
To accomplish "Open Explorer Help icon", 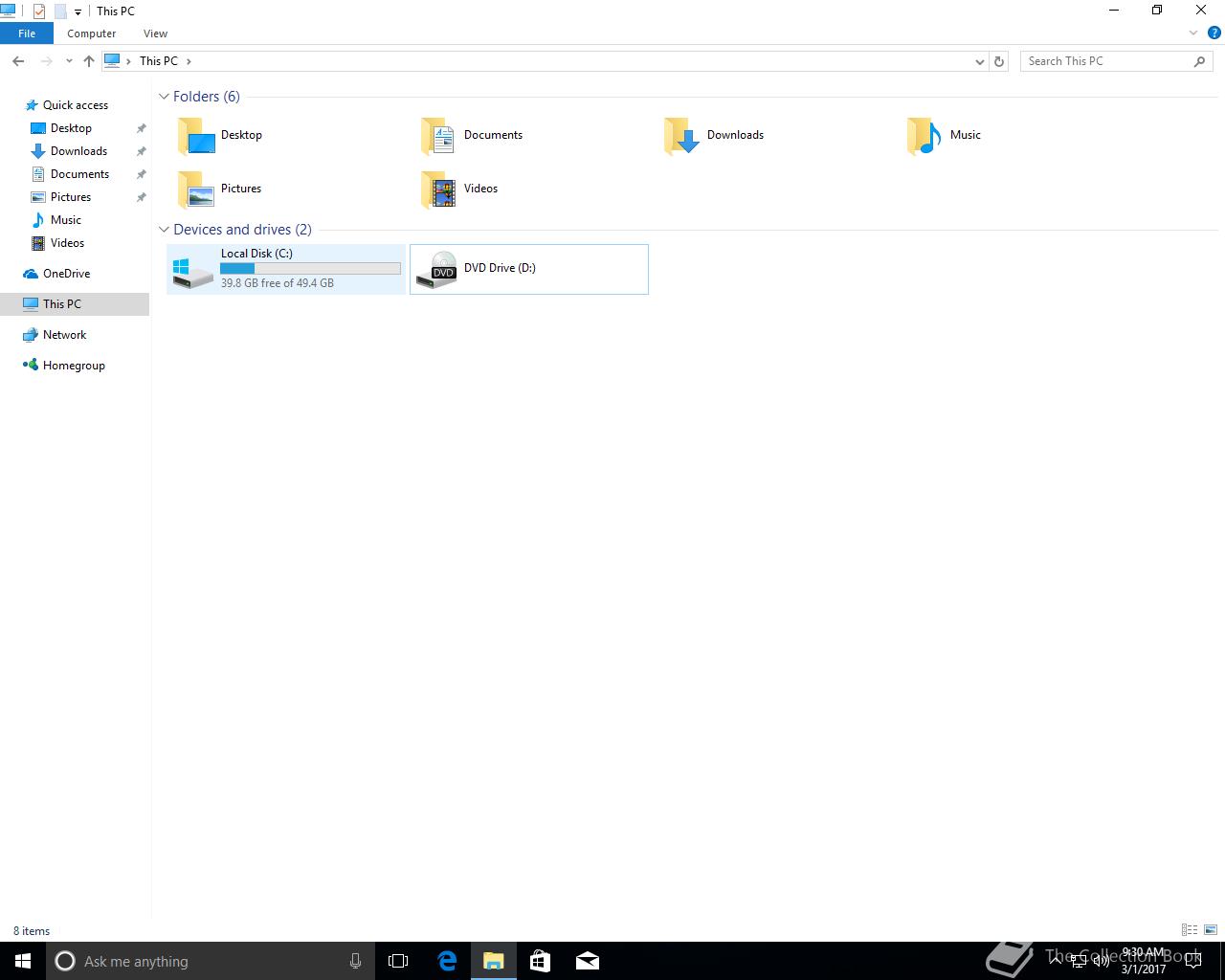I will click(x=1214, y=33).
